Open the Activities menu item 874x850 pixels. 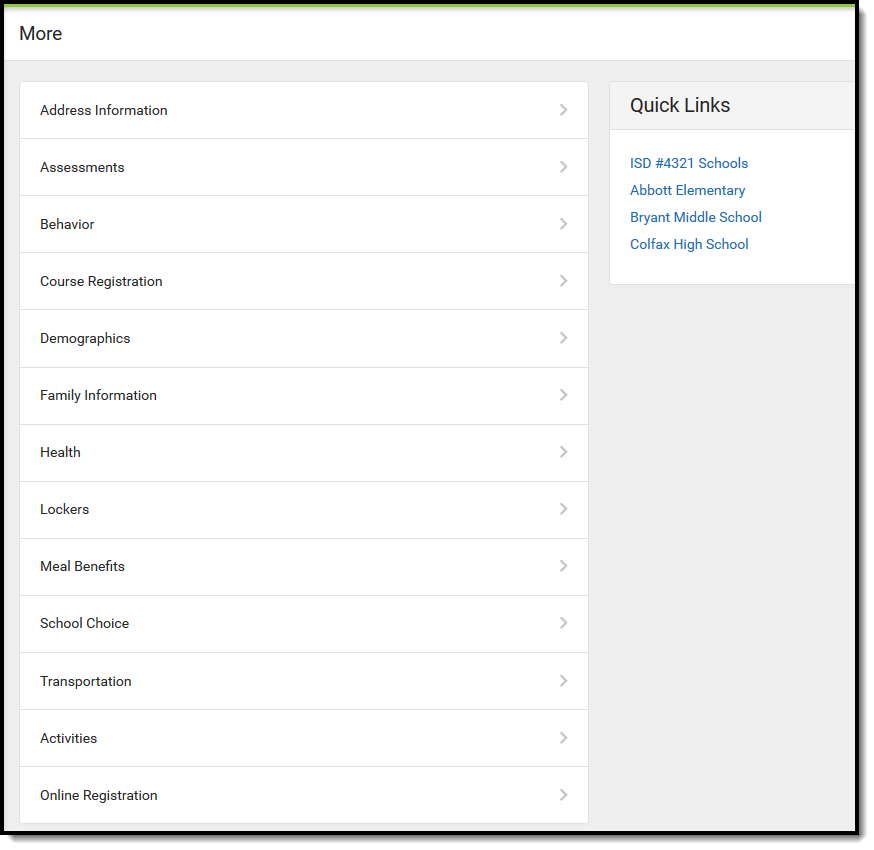304,738
